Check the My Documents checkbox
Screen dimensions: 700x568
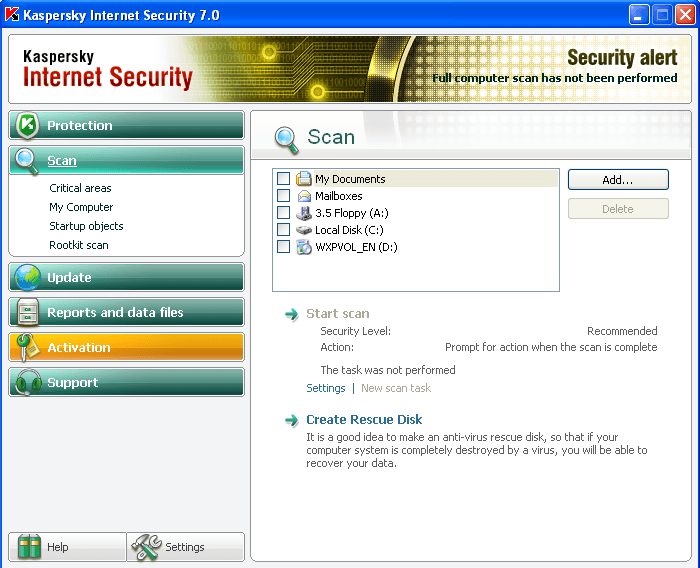[283, 179]
